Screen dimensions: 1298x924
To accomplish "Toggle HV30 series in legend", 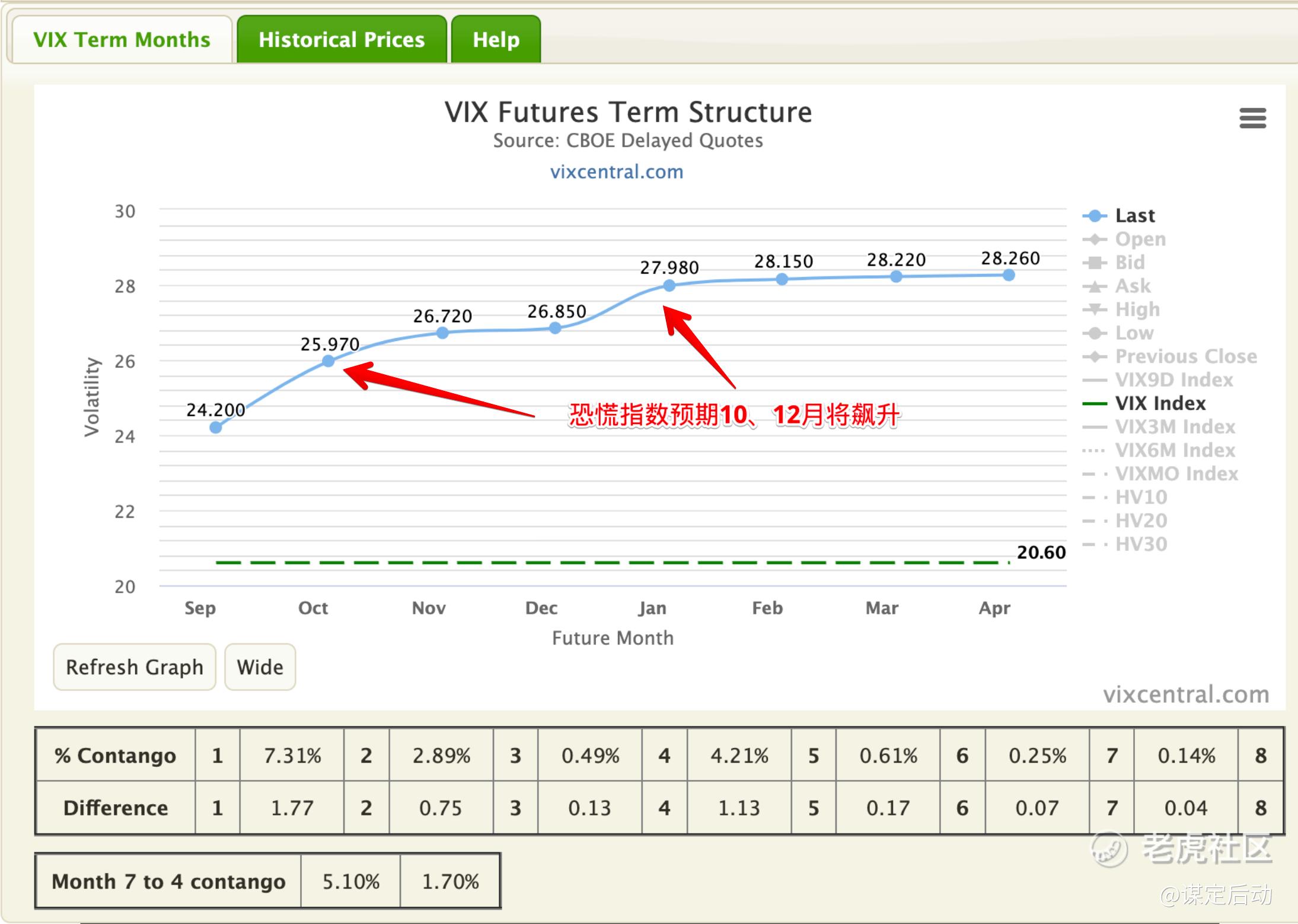I will [x=1125, y=544].
